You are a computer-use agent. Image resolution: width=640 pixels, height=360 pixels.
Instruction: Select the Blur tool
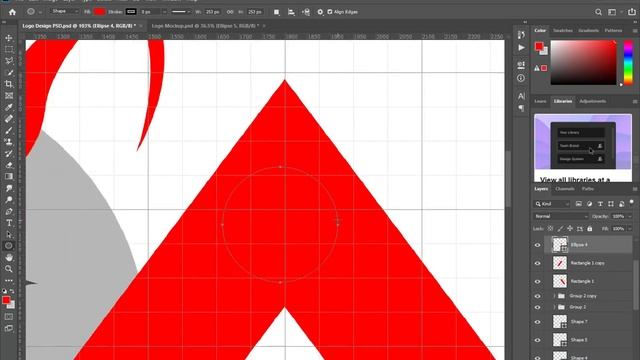point(9,188)
